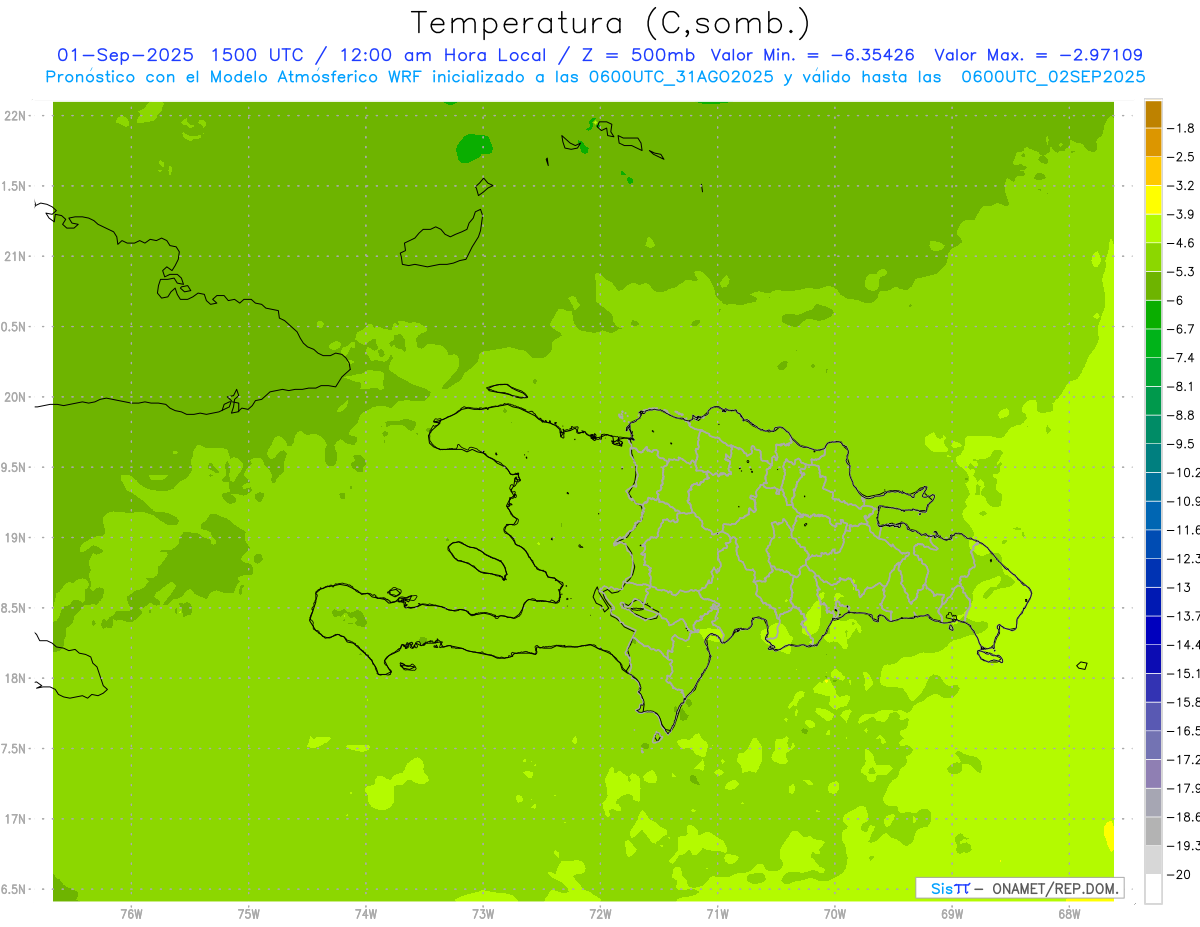Click the 'Temperatura (C,somb.)' chart title
This screenshot has width=1200, height=927.
point(611,23)
